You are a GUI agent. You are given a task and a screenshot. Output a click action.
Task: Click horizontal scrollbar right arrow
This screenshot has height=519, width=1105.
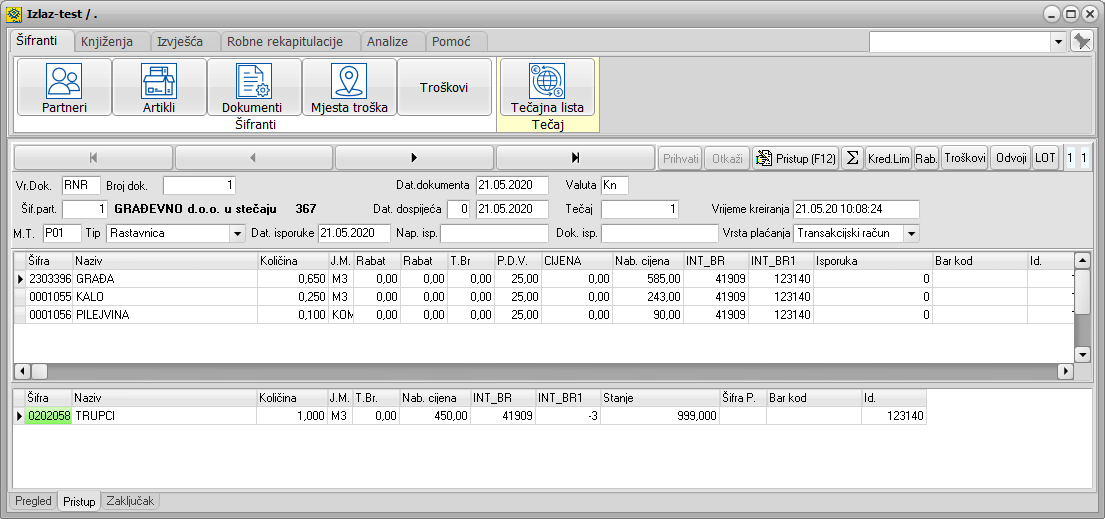pos(1066,370)
